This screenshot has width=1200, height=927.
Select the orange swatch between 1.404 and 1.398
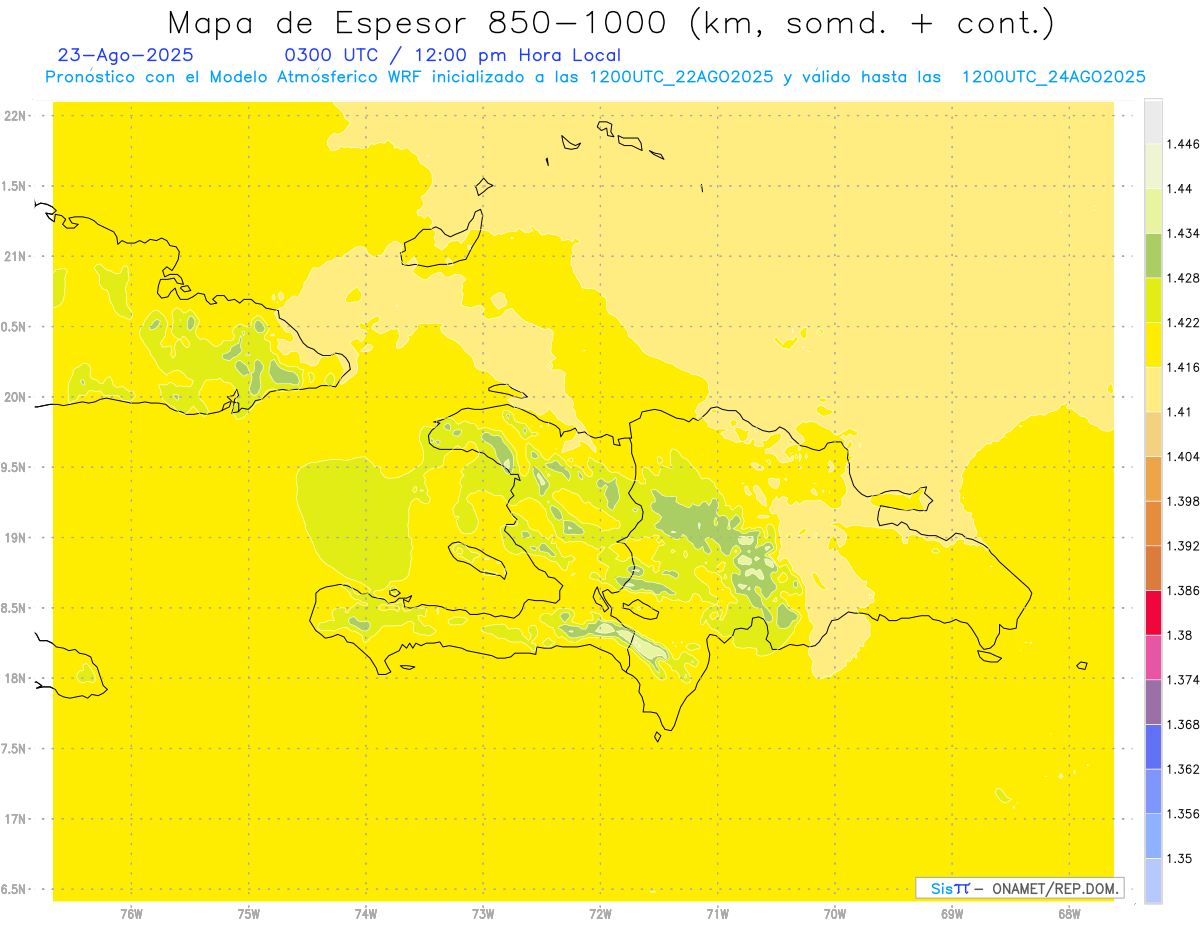1153,478
